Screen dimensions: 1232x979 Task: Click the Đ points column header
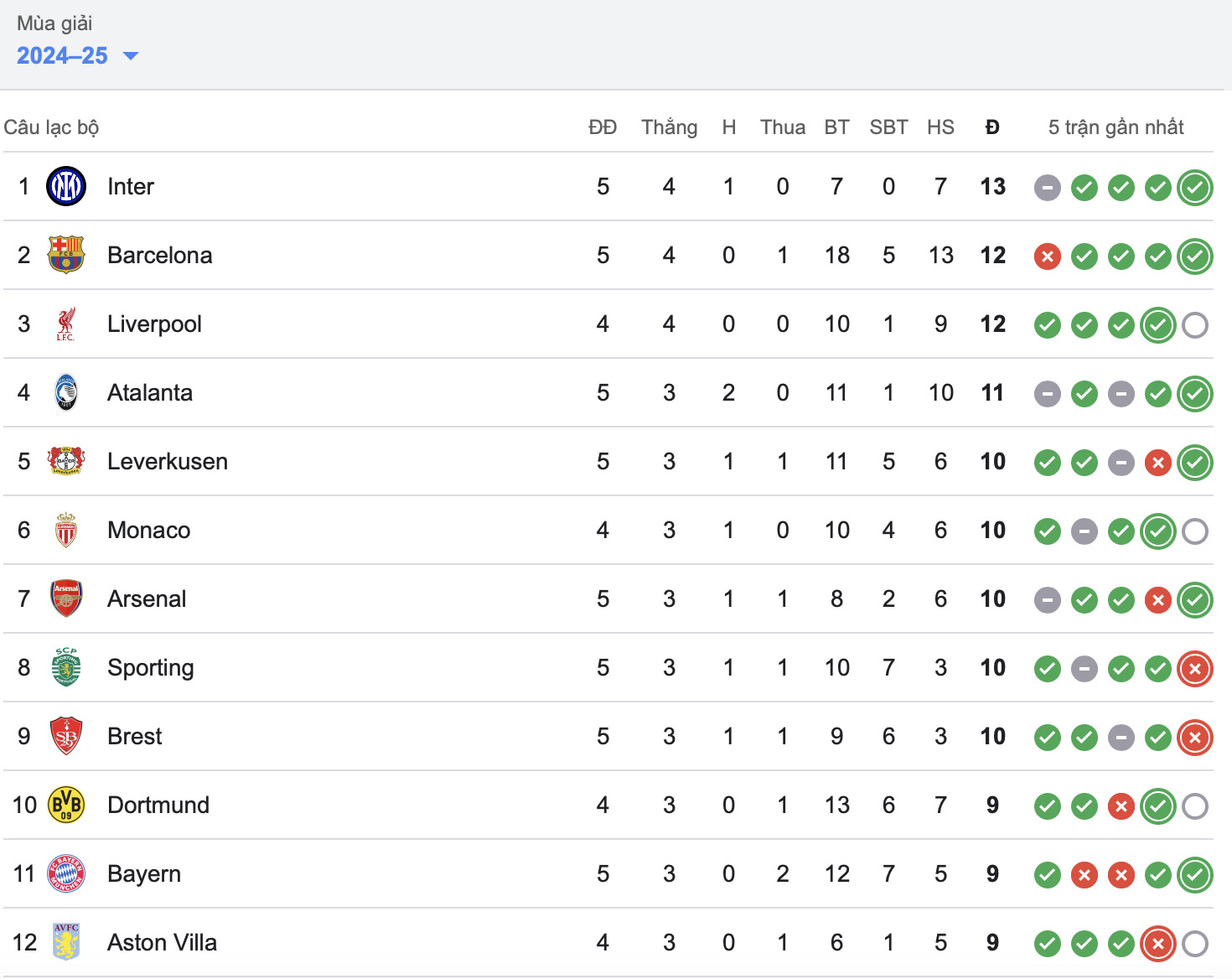(x=992, y=127)
